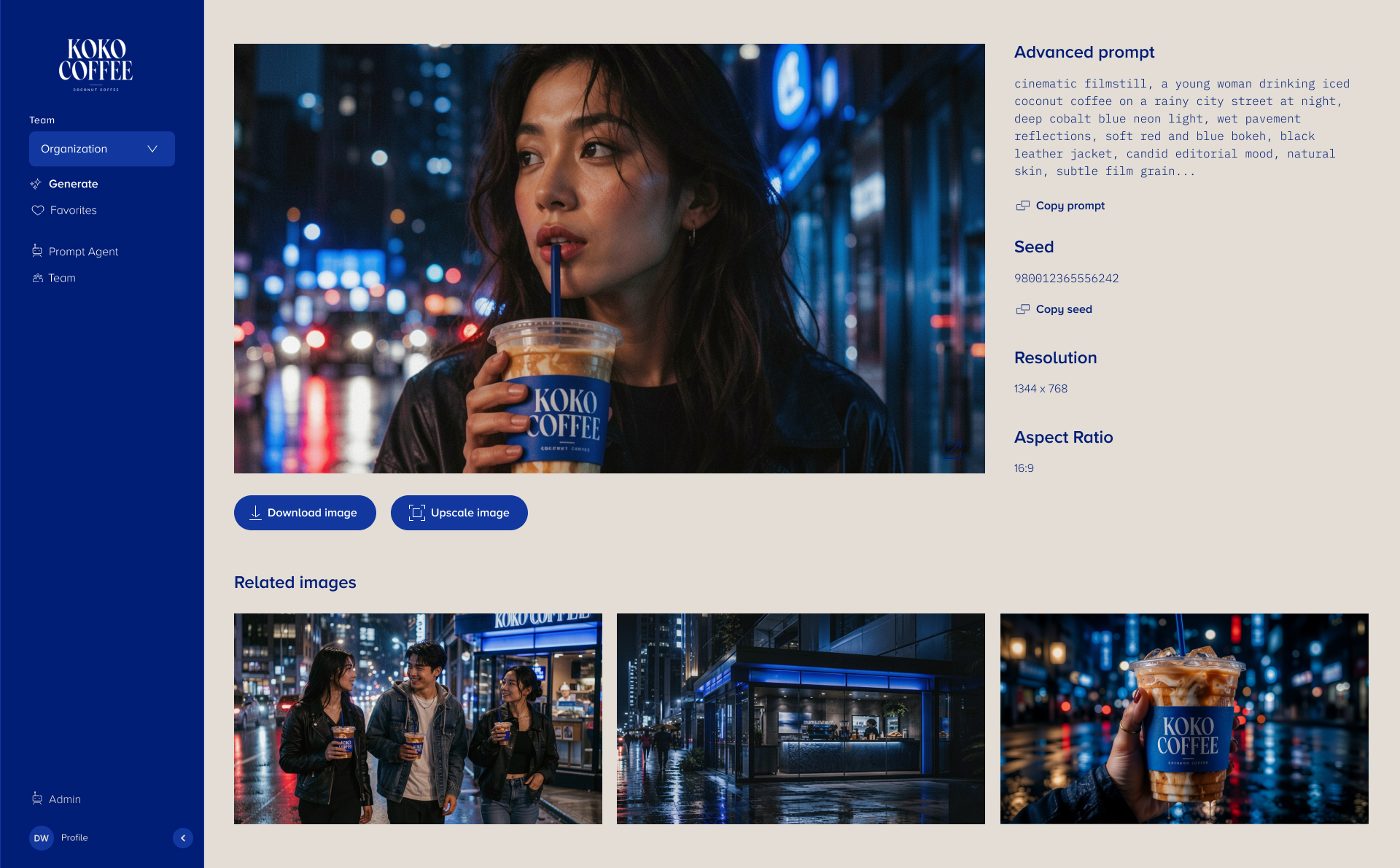Click the seed number 980012365556242
1400x868 pixels.
(1066, 278)
